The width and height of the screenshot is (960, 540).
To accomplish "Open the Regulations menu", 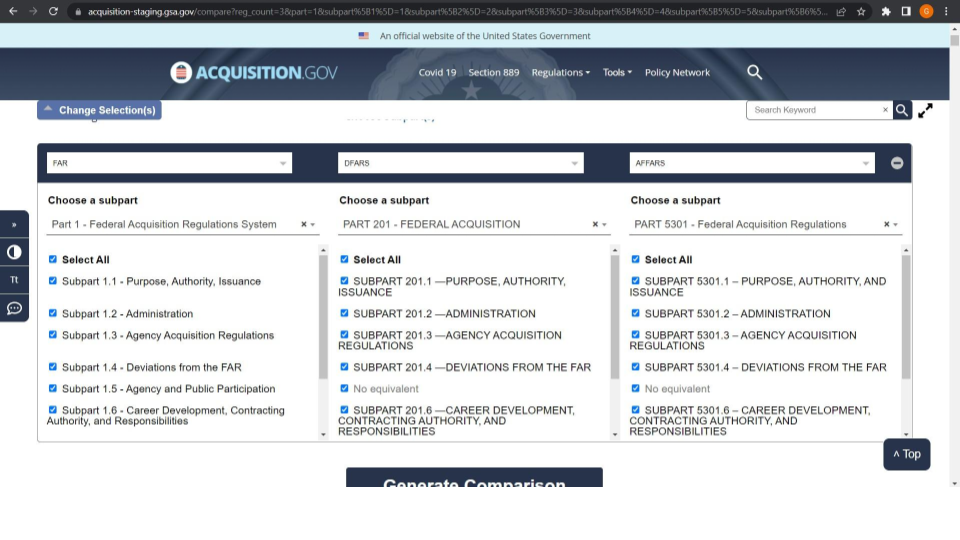I will point(560,73).
